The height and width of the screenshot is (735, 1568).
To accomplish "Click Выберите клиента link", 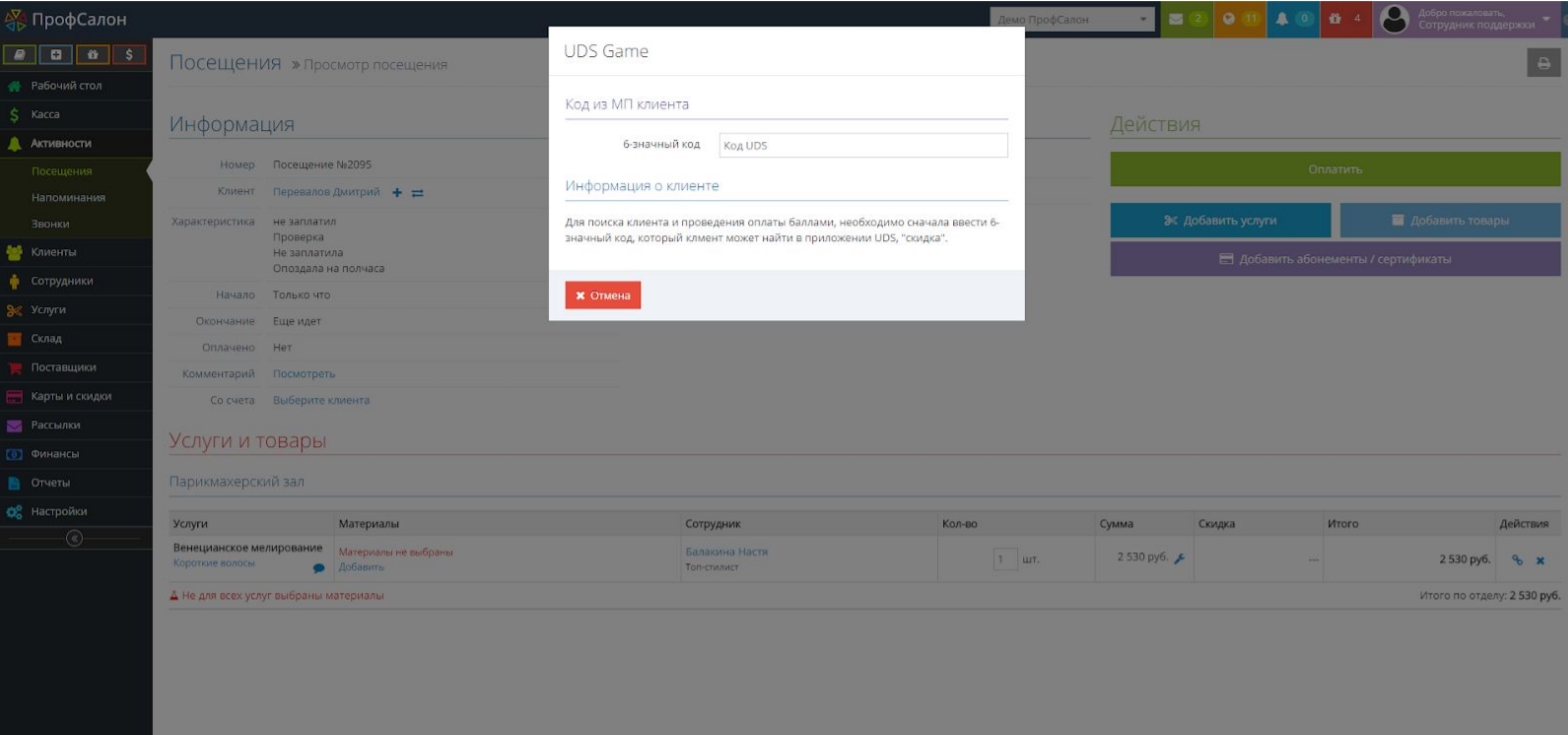I will [321, 400].
